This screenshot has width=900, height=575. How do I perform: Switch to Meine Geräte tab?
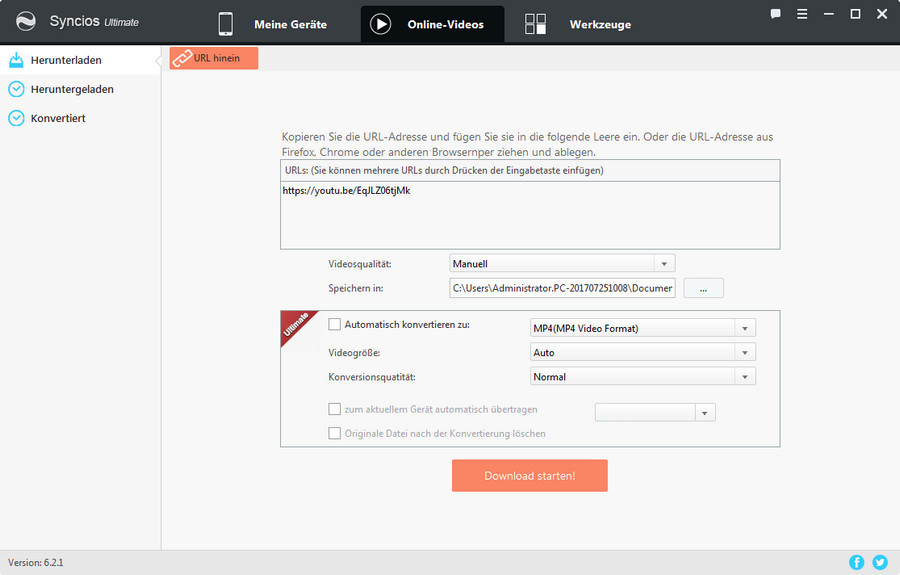coord(274,24)
